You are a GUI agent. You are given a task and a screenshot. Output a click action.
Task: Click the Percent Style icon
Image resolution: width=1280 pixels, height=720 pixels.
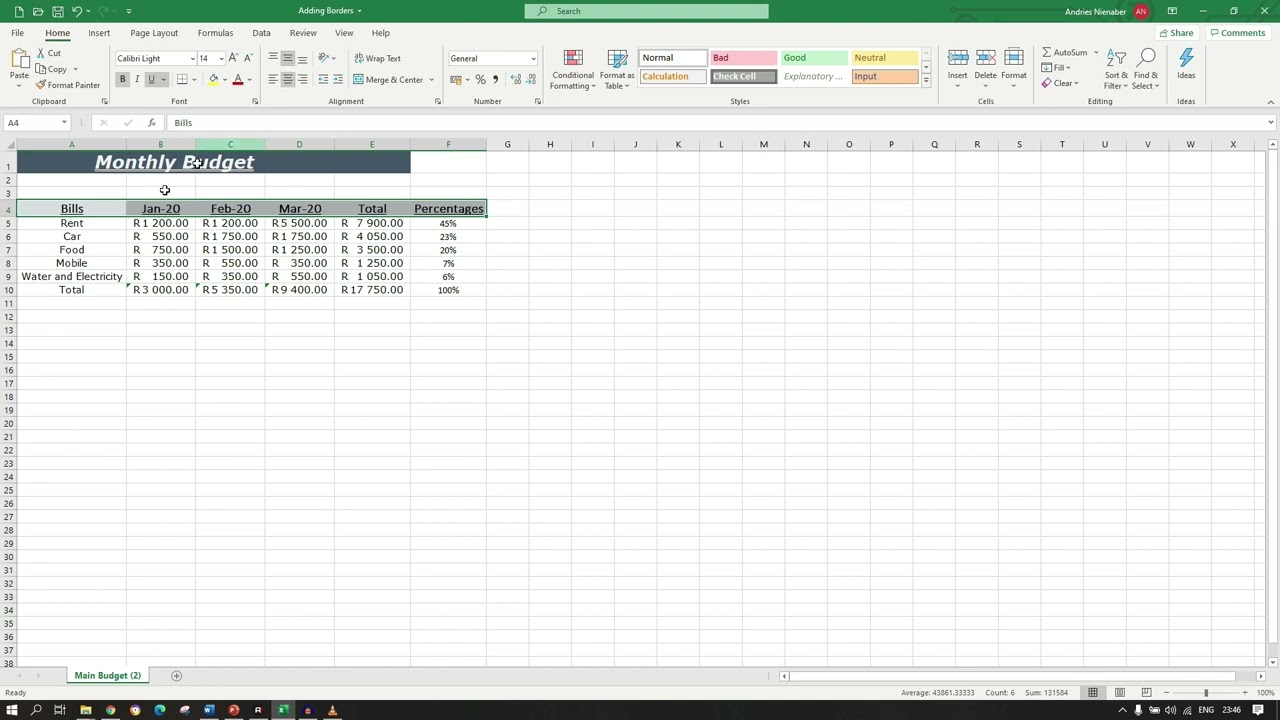click(x=480, y=80)
